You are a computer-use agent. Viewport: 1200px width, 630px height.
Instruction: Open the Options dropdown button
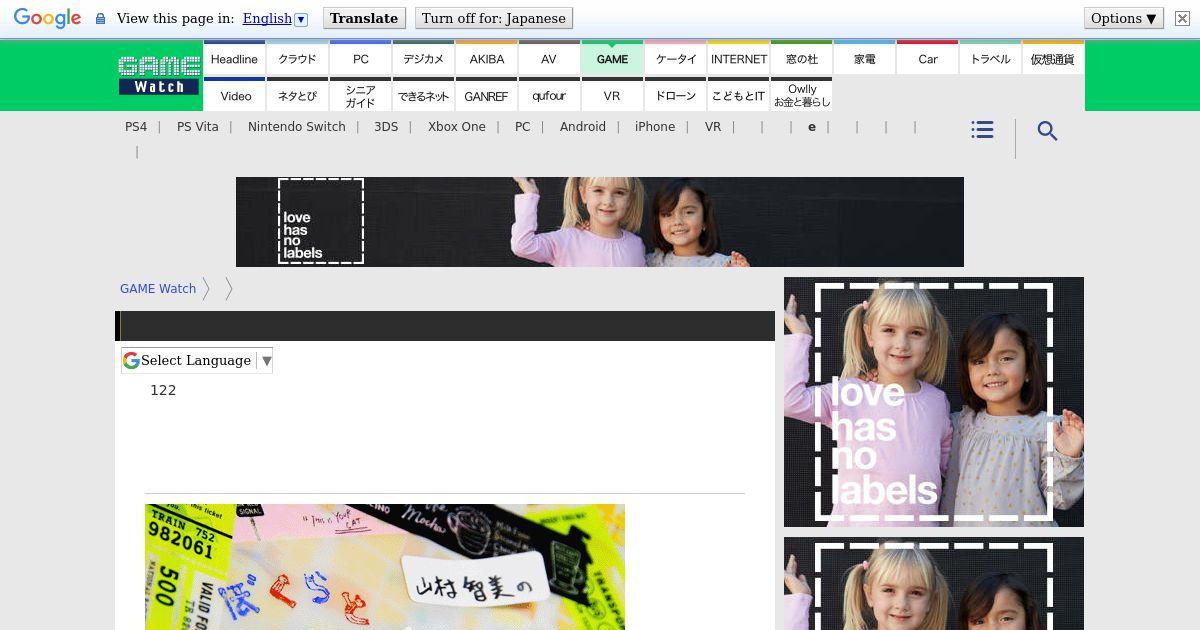click(x=1124, y=18)
